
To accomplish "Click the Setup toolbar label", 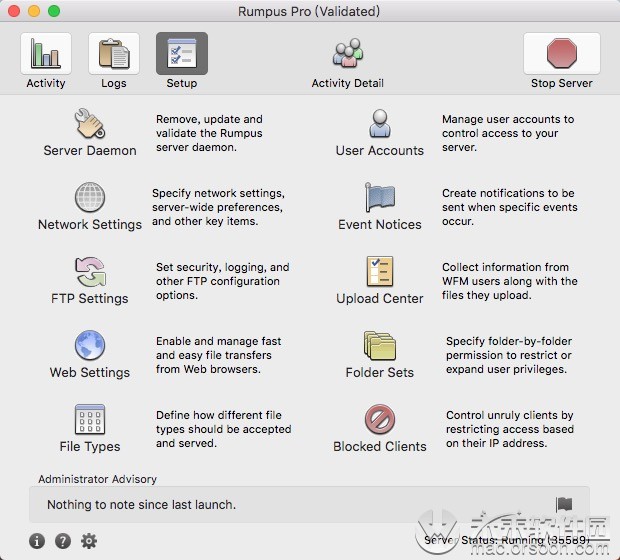I will 182,83.
